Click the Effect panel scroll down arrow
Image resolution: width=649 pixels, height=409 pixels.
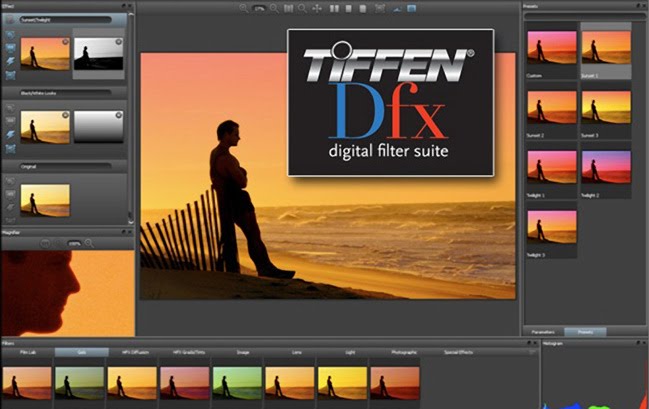tap(131, 221)
